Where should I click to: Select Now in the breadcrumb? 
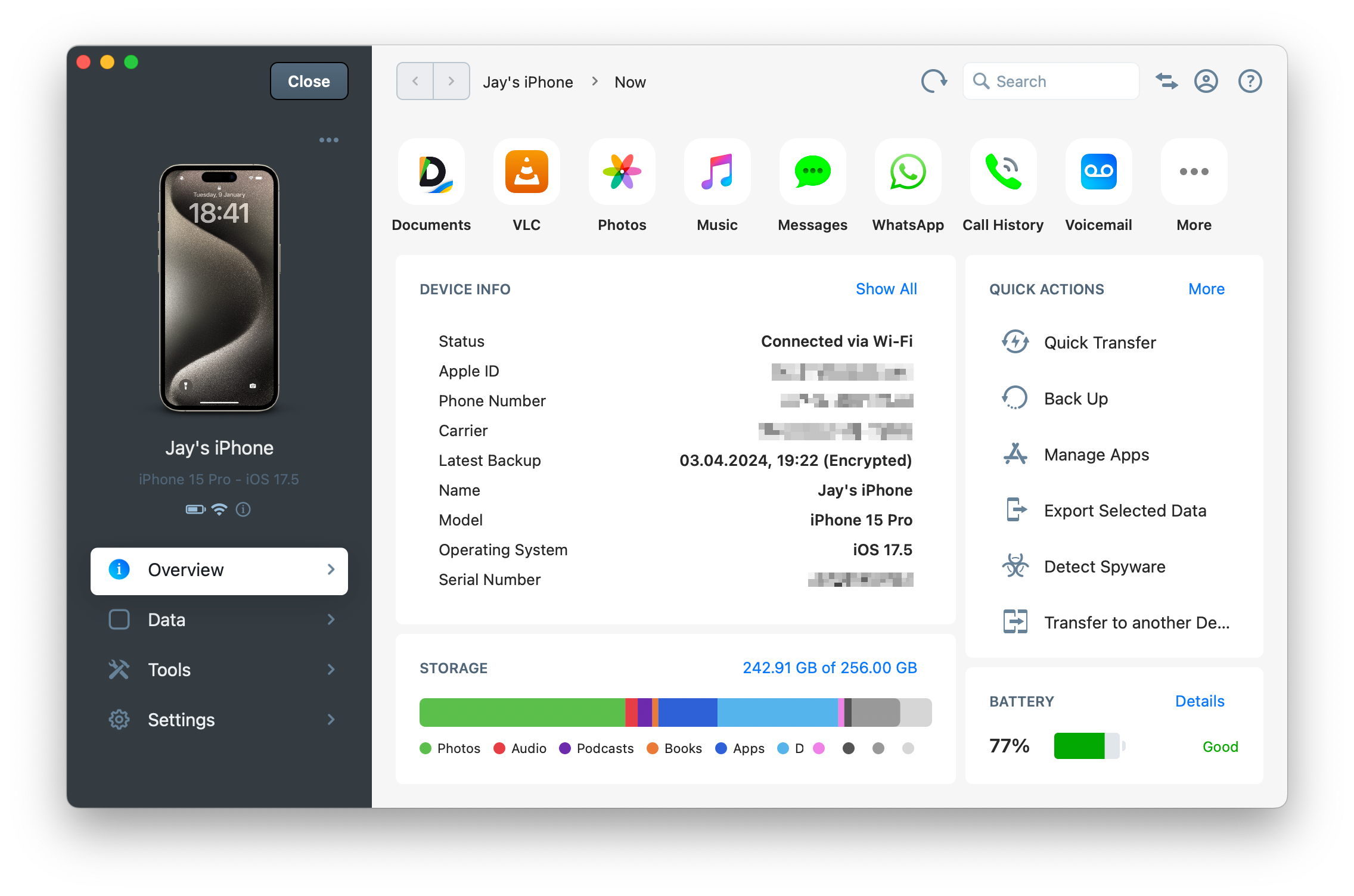(x=630, y=82)
